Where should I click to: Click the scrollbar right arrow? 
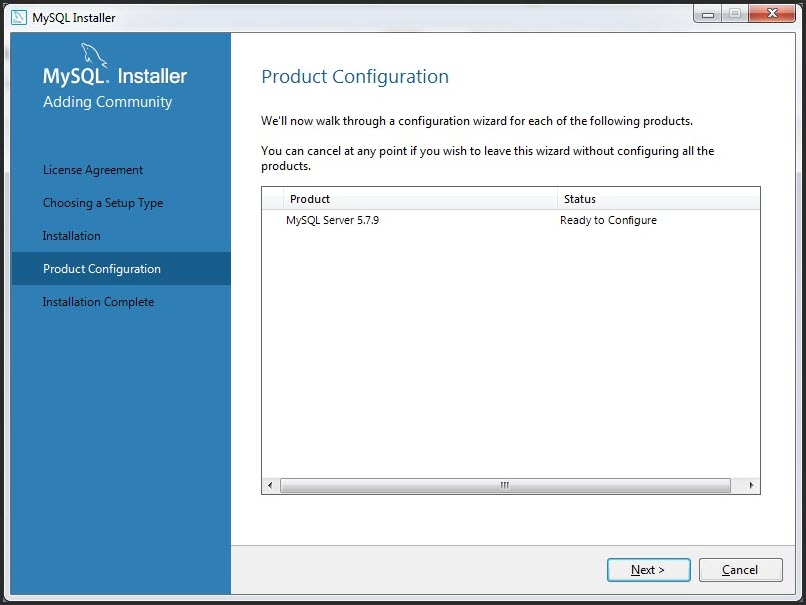pyautogui.click(x=751, y=485)
